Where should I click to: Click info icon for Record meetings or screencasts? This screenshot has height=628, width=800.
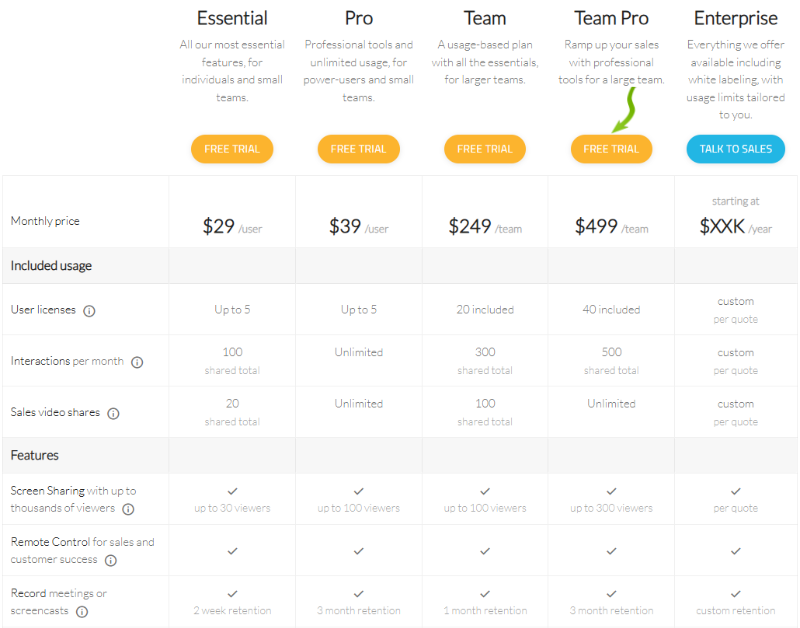(x=82, y=611)
